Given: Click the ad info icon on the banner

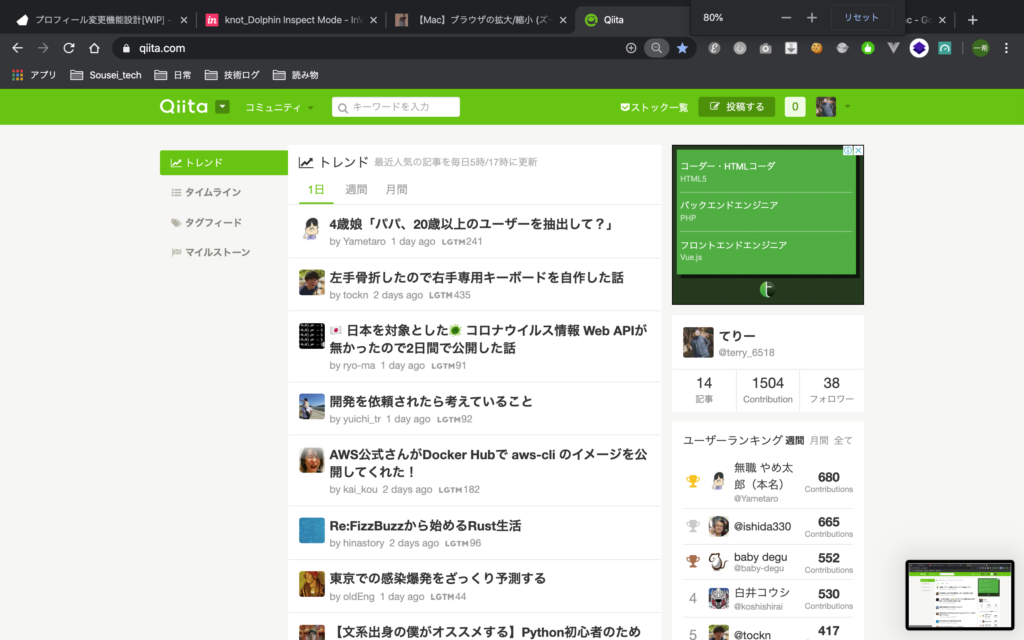Looking at the screenshot, I should [848, 150].
